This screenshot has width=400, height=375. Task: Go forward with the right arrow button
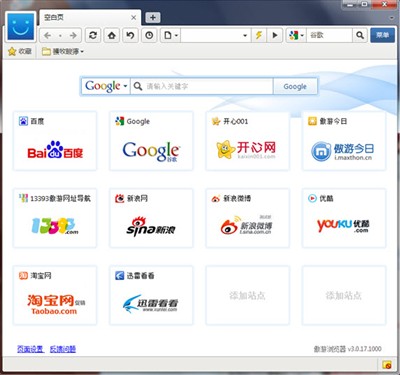pos(73,35)
